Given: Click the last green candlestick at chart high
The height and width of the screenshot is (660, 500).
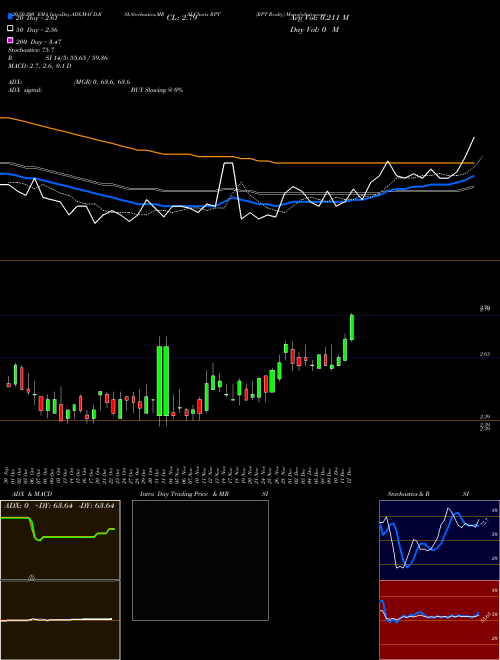Looking at the screenshot, I should click(352, 327).
